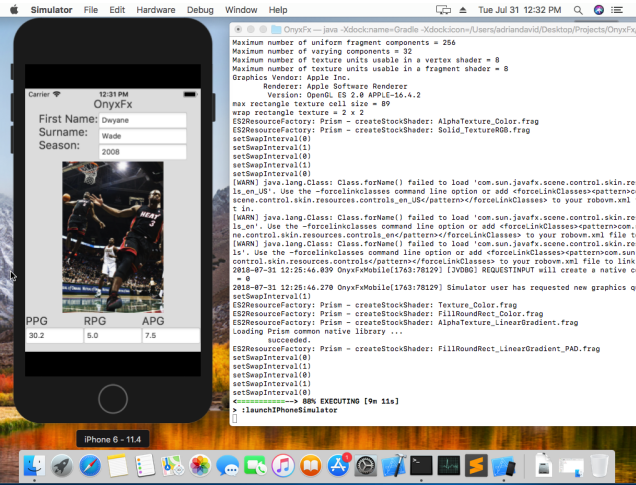Click 'Graphics Vendor: Apple Inc.' terminal line
This screenshot has width=636, height=485.
click(291, 77)
